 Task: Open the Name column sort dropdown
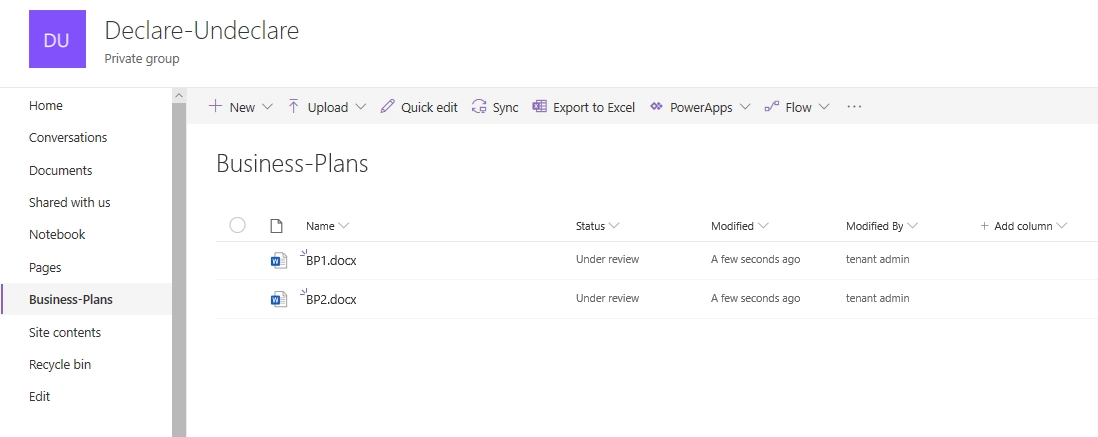(x=344, y=226)
